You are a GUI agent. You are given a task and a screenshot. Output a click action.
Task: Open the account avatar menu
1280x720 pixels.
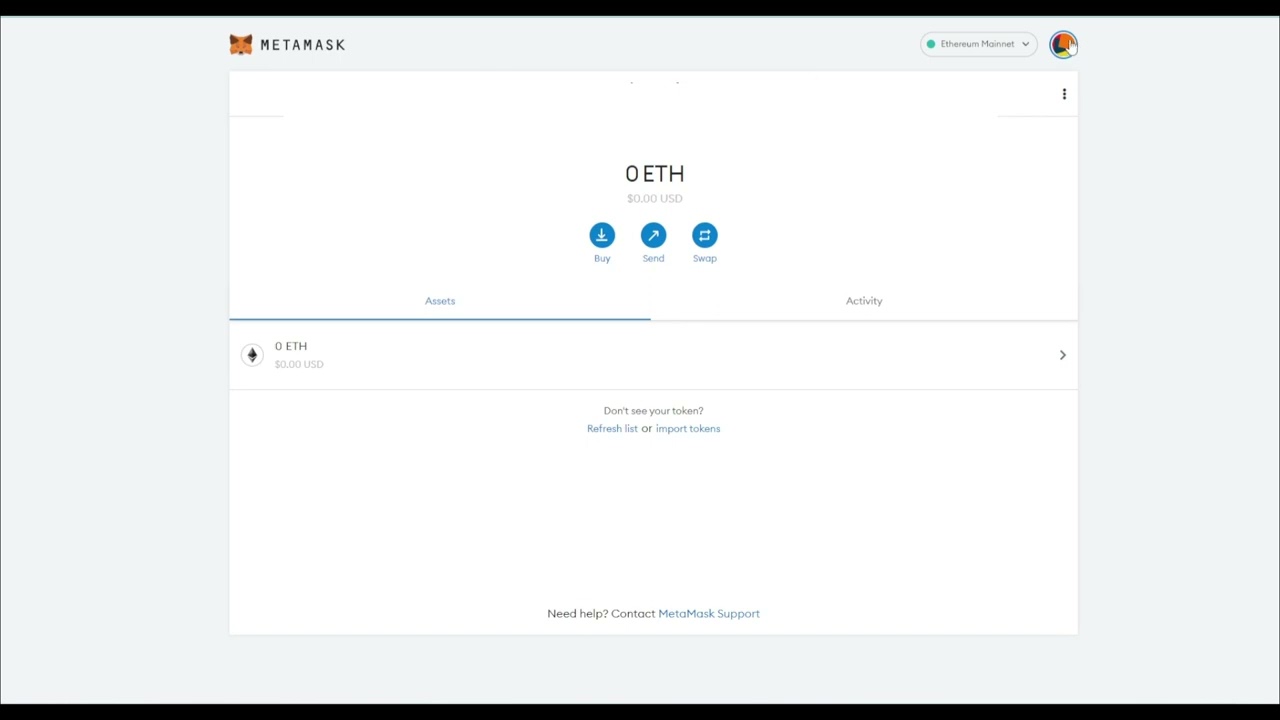click(1063, 44)
